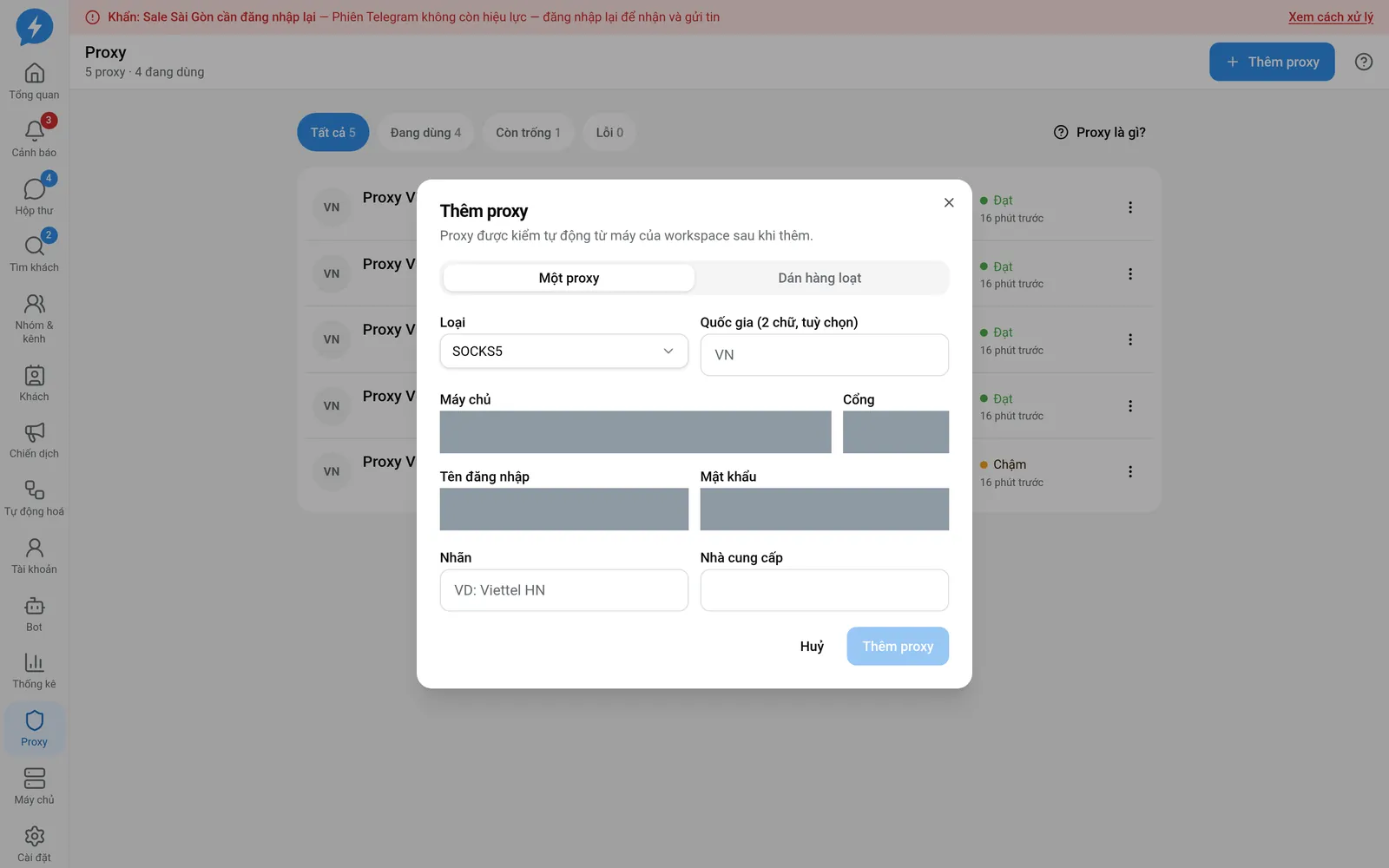The width and height of the screenshot is (1389, 868).
Task: Click the lightning bolt app logo
Action: pyautogui.click(x=35, y=27)
